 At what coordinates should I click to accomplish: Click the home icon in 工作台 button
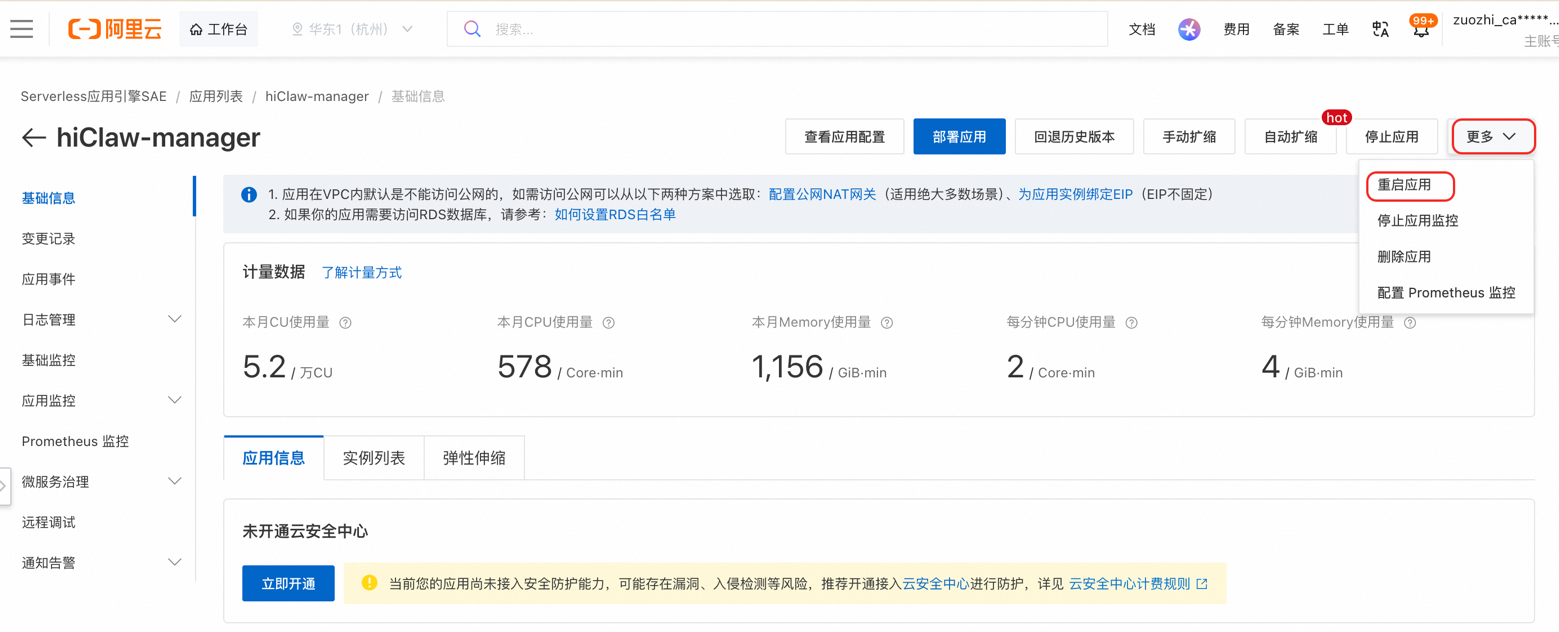[196, 29]
